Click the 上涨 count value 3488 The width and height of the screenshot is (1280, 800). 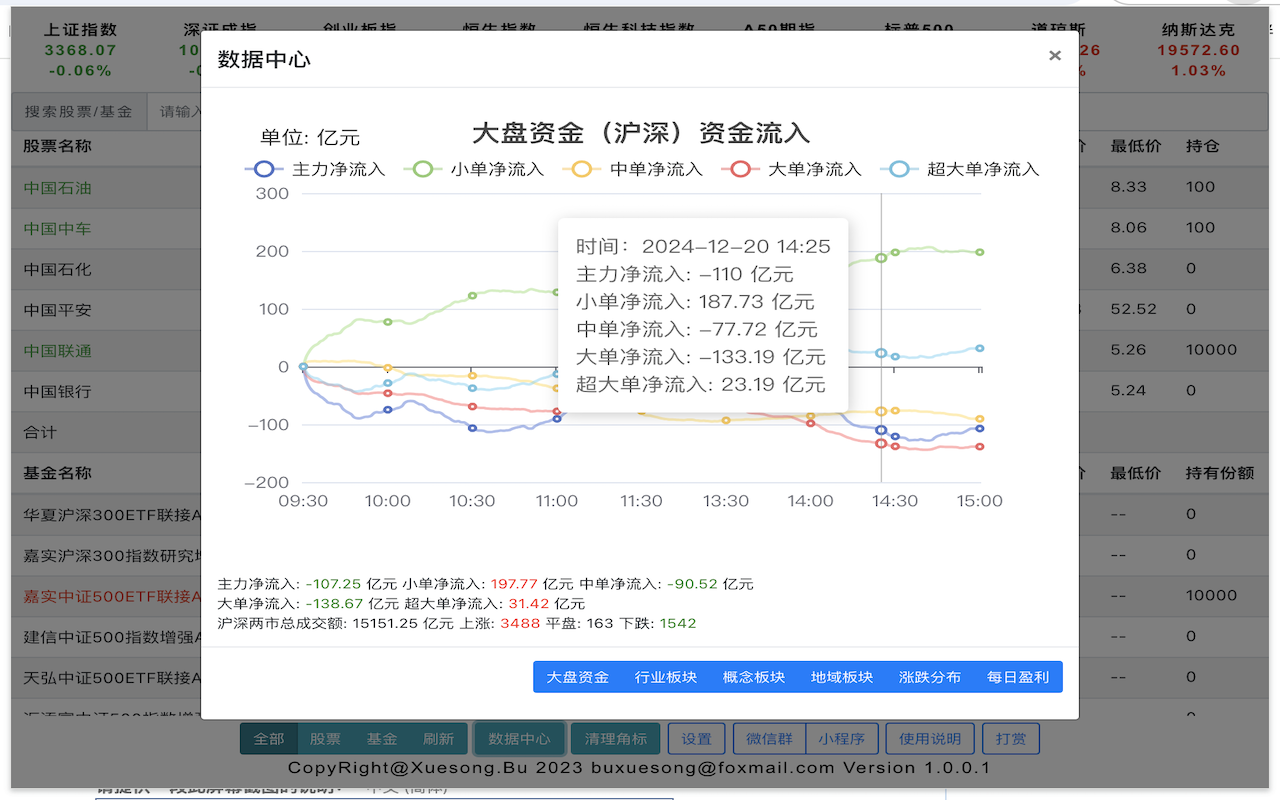pos(520,623)
